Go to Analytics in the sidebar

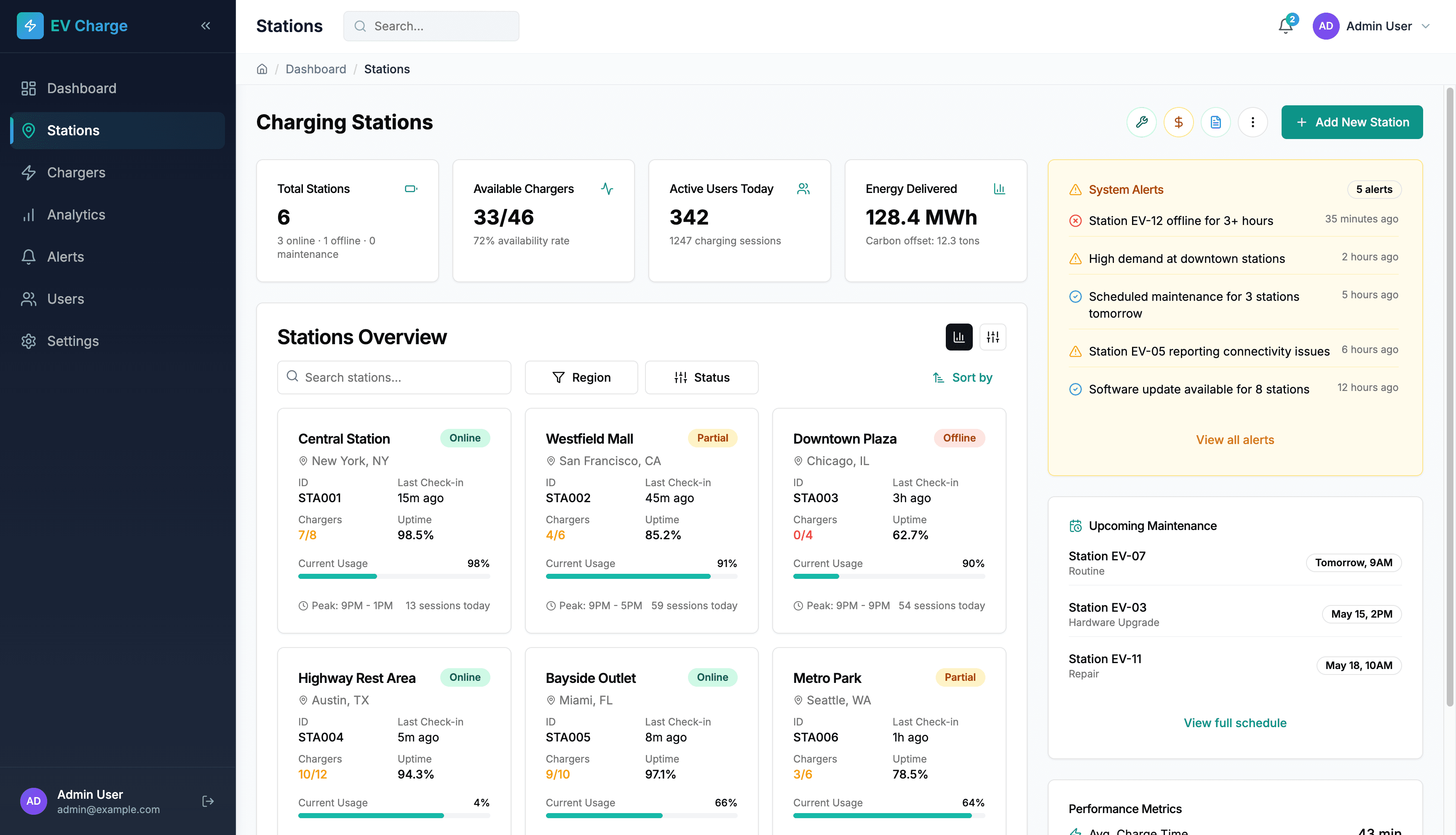(76, 214)
